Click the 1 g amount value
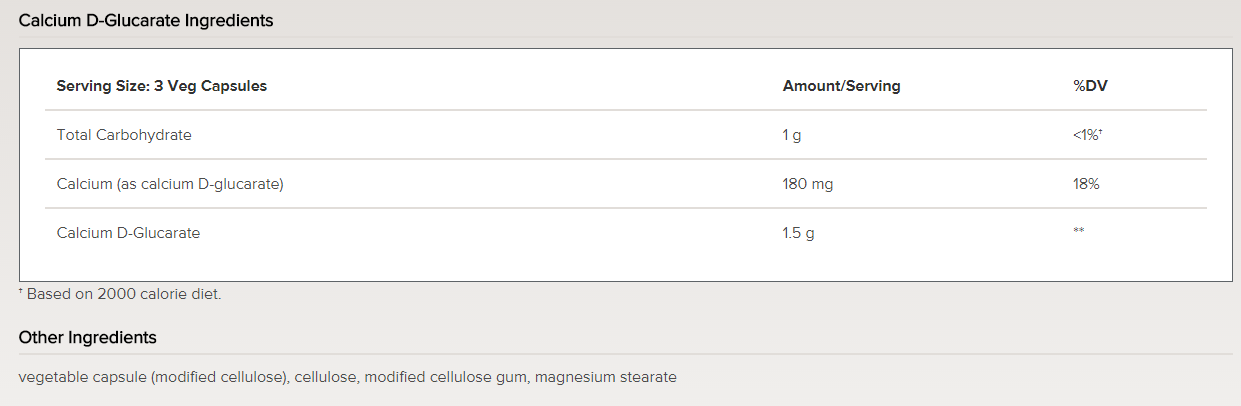 (792, 135)
